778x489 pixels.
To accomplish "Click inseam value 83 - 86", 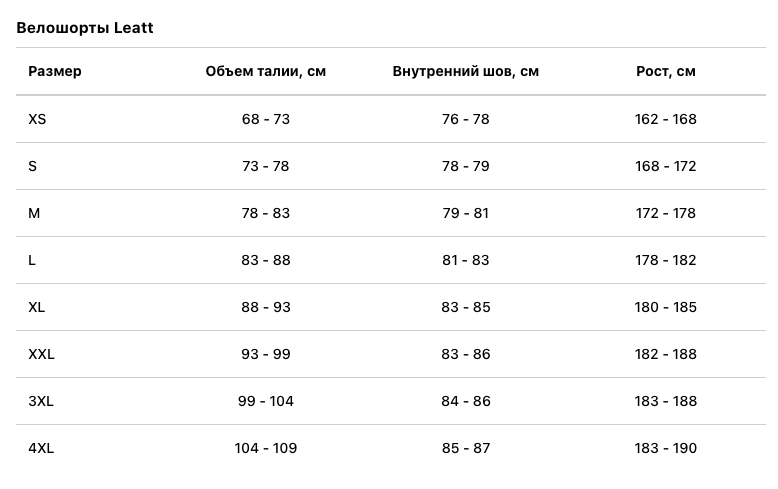I will [x=466, y=354].
